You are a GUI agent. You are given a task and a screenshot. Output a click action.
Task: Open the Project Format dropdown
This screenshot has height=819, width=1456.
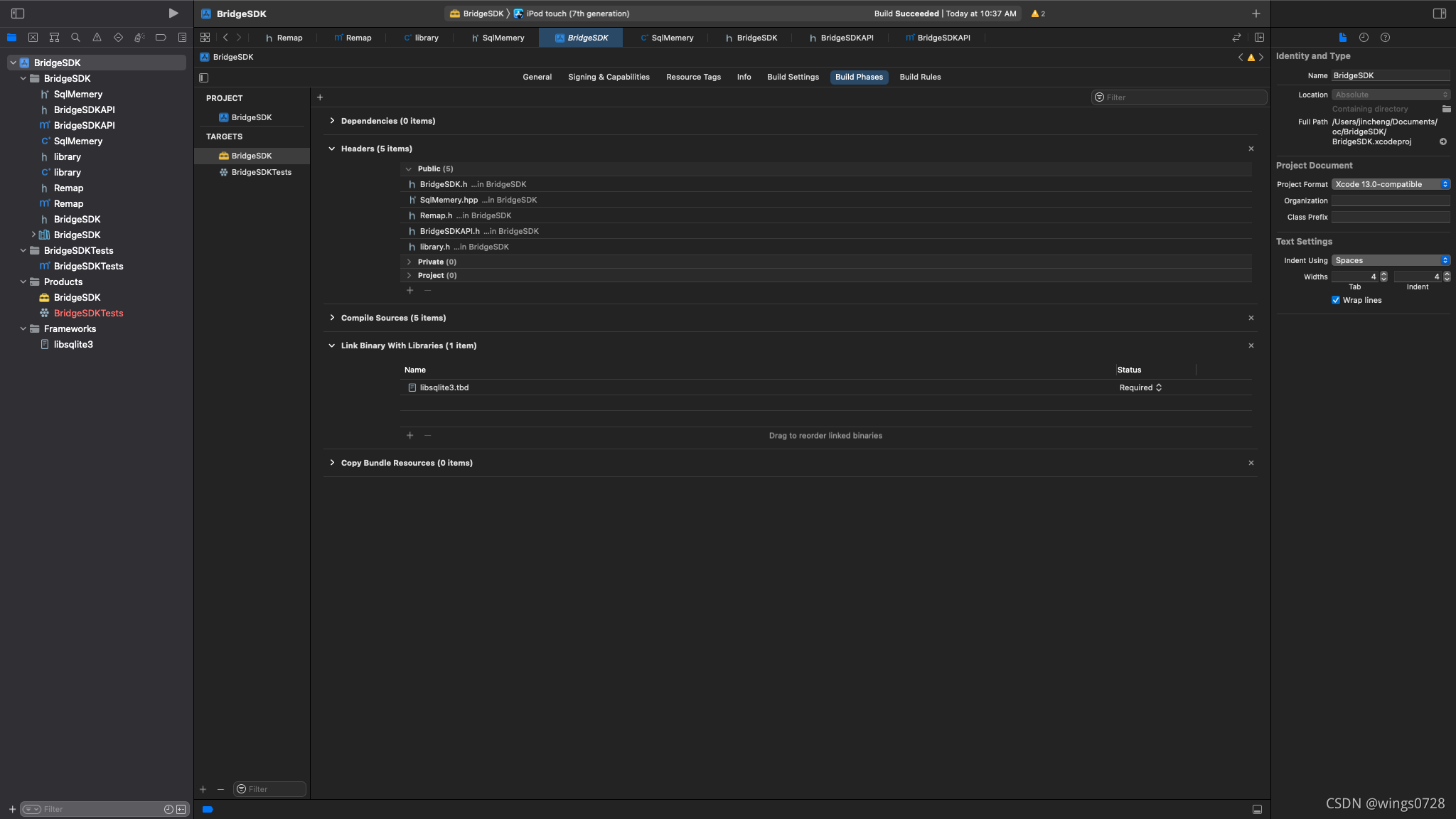(x=1391, y=184)
